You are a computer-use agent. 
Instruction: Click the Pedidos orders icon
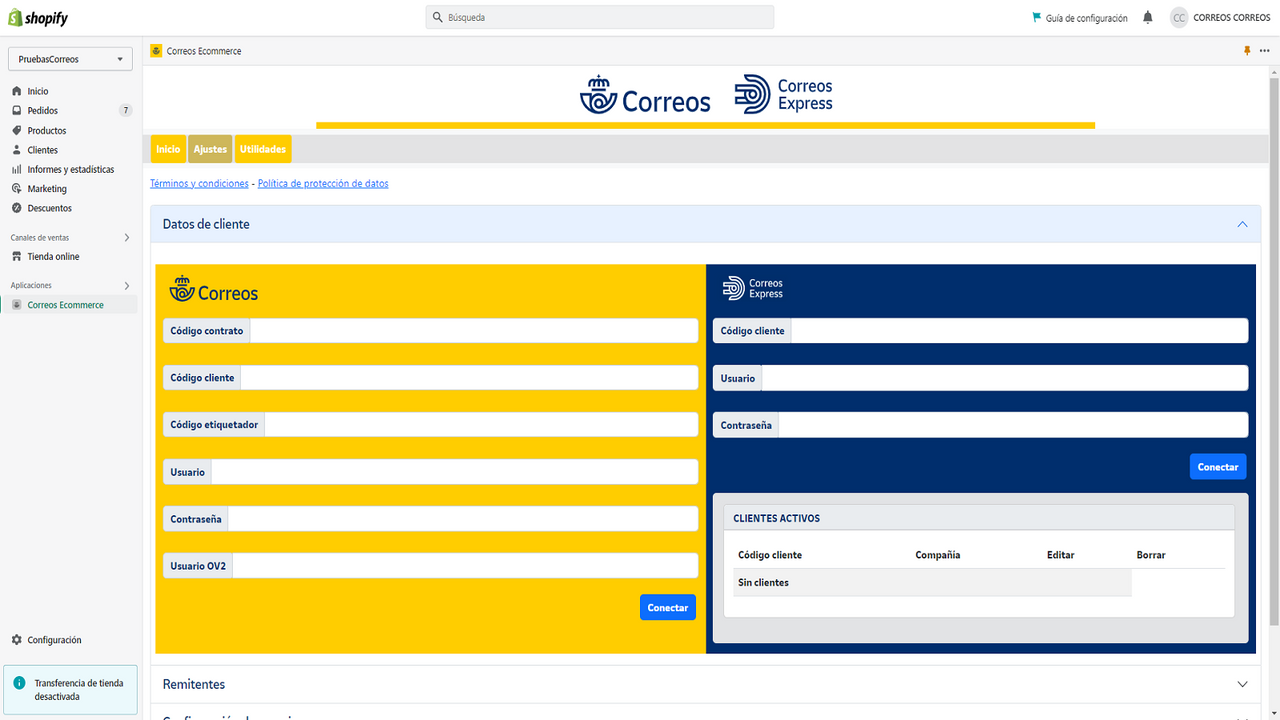tap(17, 111)
